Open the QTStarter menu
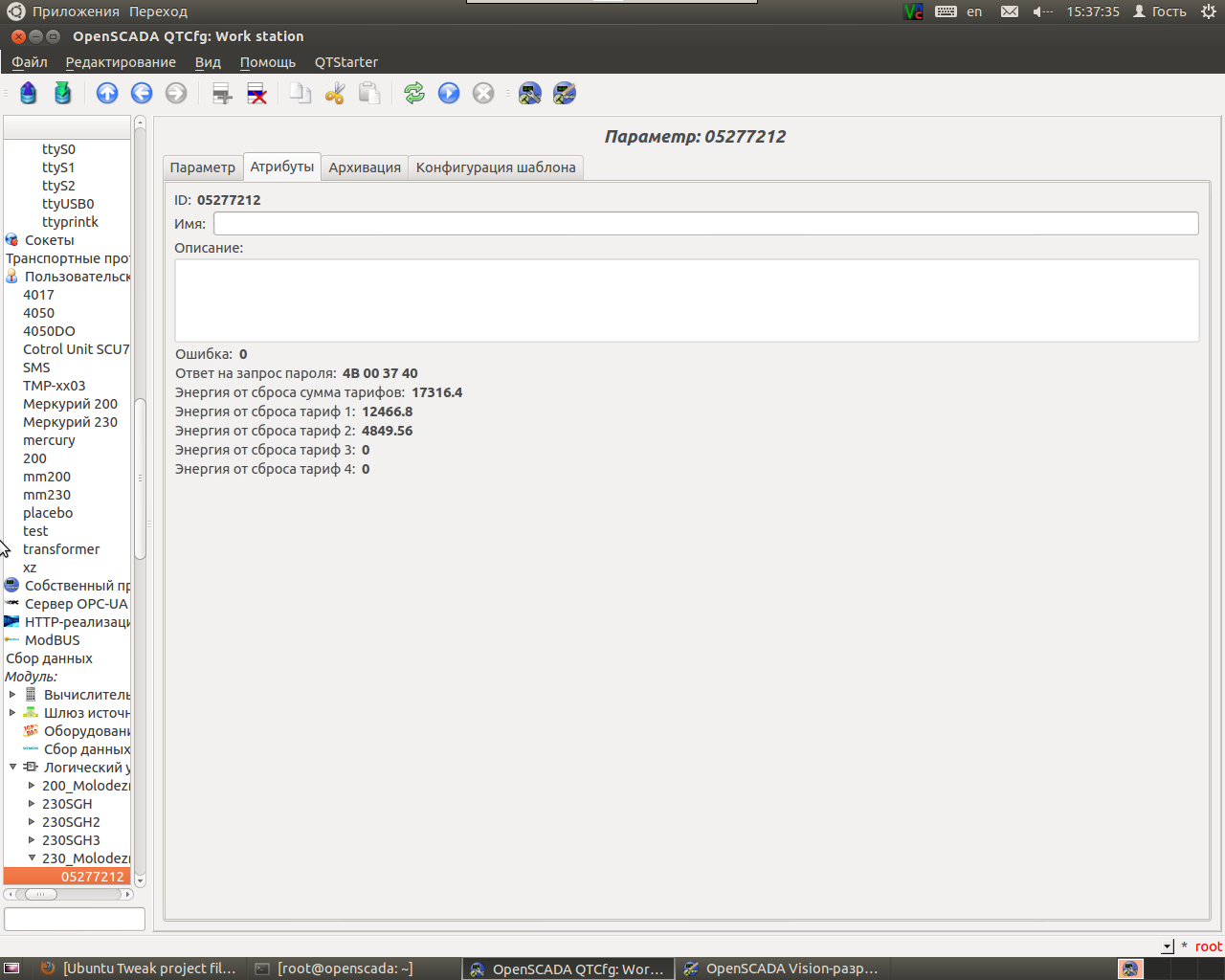This screenshot has height=980, width=1225. (346, 62)
